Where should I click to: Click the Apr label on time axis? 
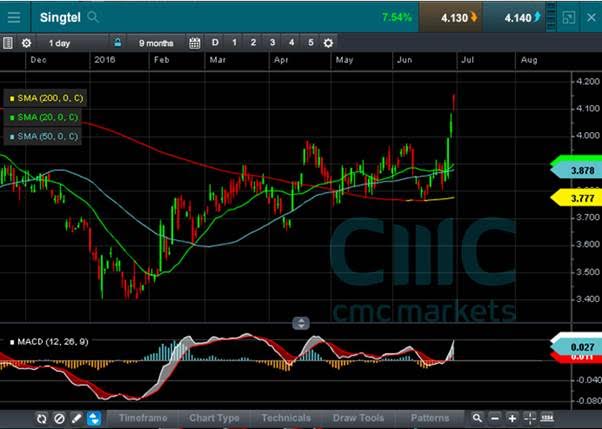click(281, 60)
